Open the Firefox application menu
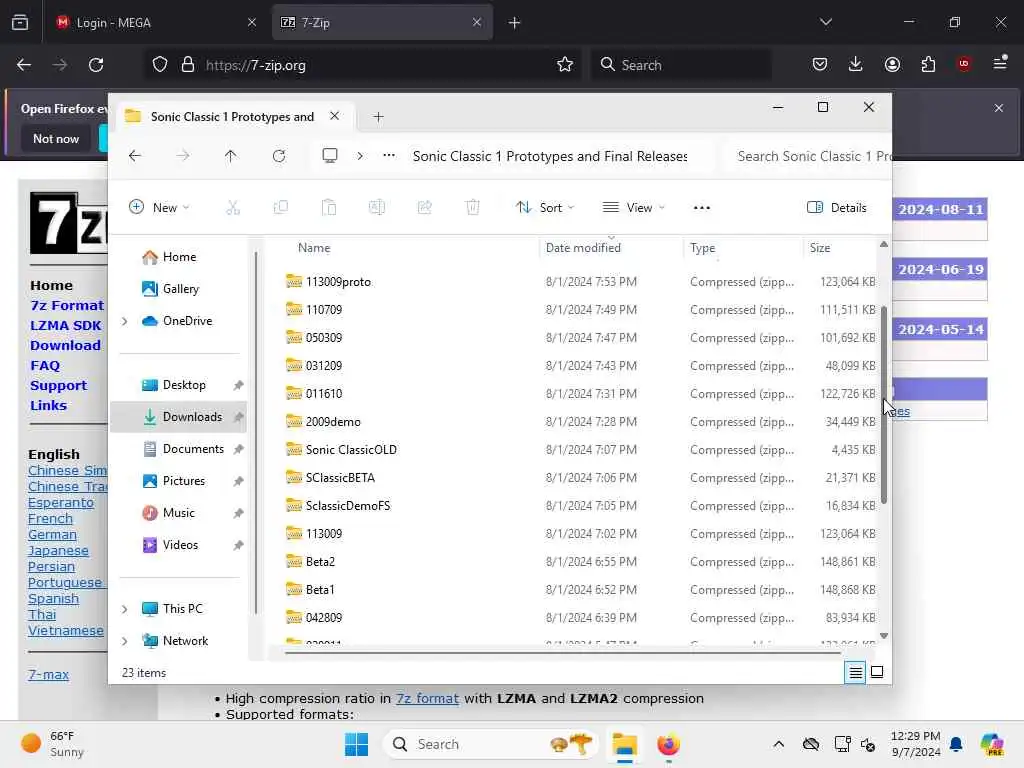The height and width of the screenshot is (768, 1024). click(1000, 64)
